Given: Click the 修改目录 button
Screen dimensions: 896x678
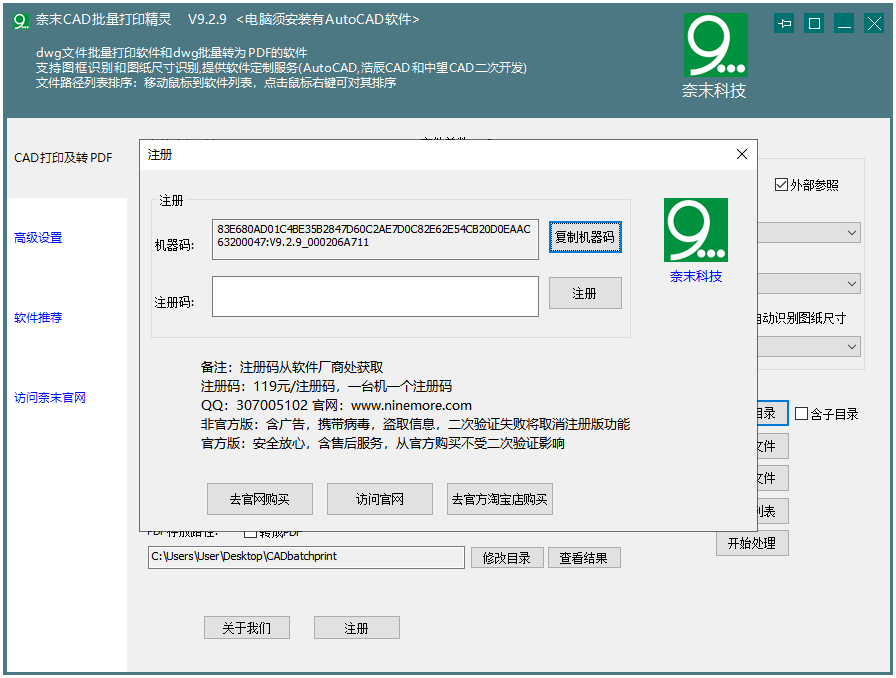Looking at the screenshot, I should (507, 558).
